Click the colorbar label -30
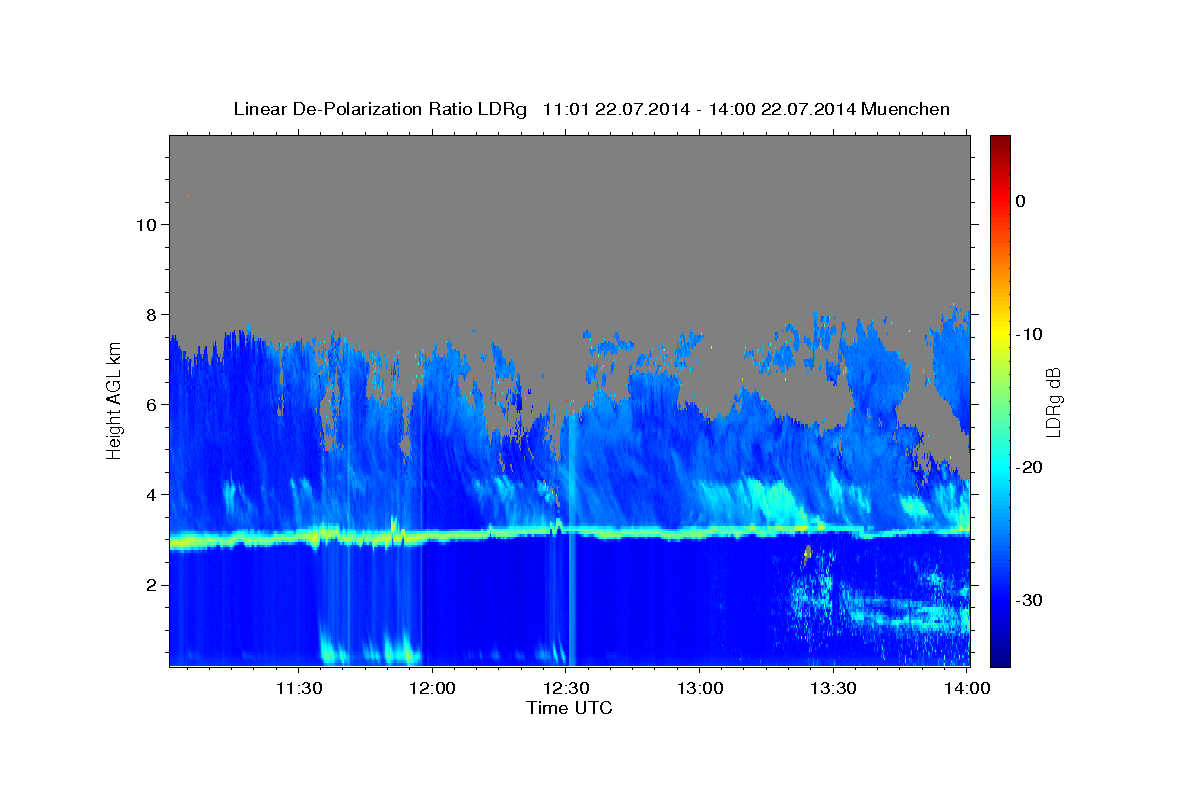 pos(1029,600)
